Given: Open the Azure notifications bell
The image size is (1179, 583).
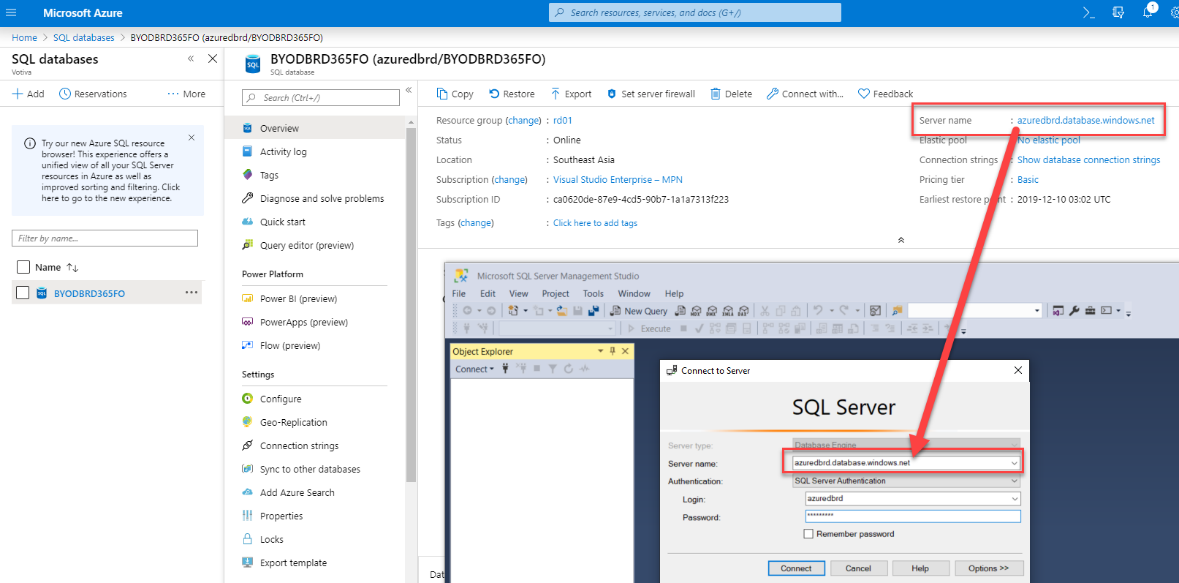Looking at the screenshot, I should pos(1147,13).
